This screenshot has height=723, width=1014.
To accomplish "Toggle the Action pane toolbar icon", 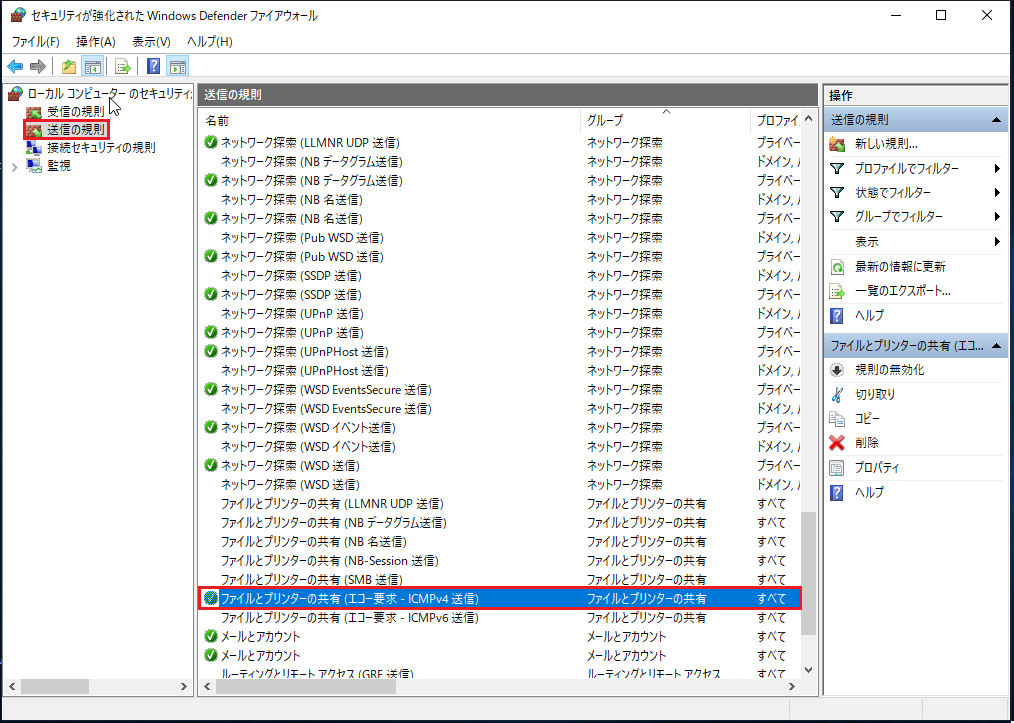I will point(178,66).
